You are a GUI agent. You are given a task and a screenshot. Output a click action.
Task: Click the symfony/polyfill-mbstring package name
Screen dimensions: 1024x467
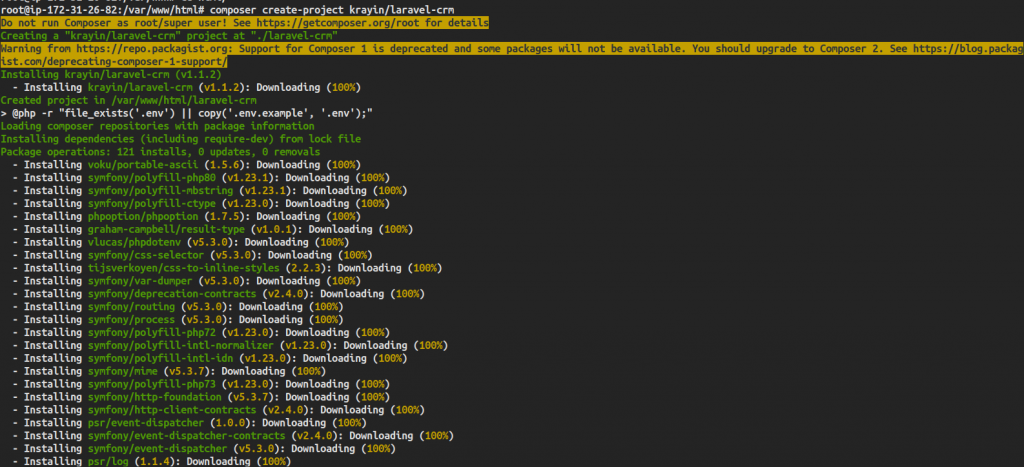(161, 191)
